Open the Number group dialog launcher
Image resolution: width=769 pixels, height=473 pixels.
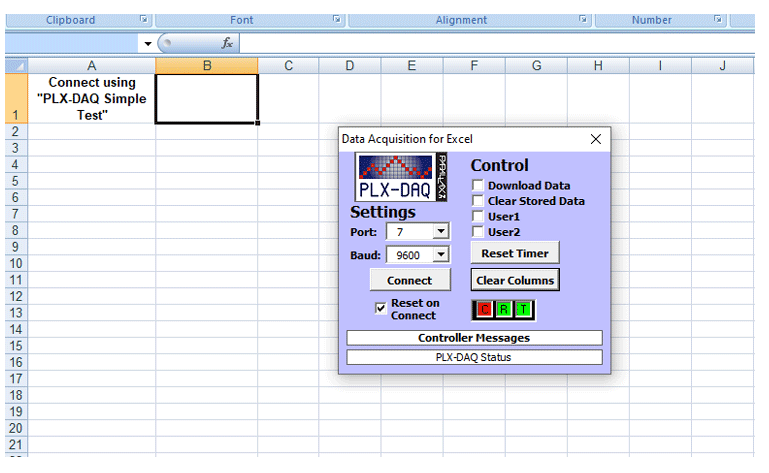tap(718, 19)
